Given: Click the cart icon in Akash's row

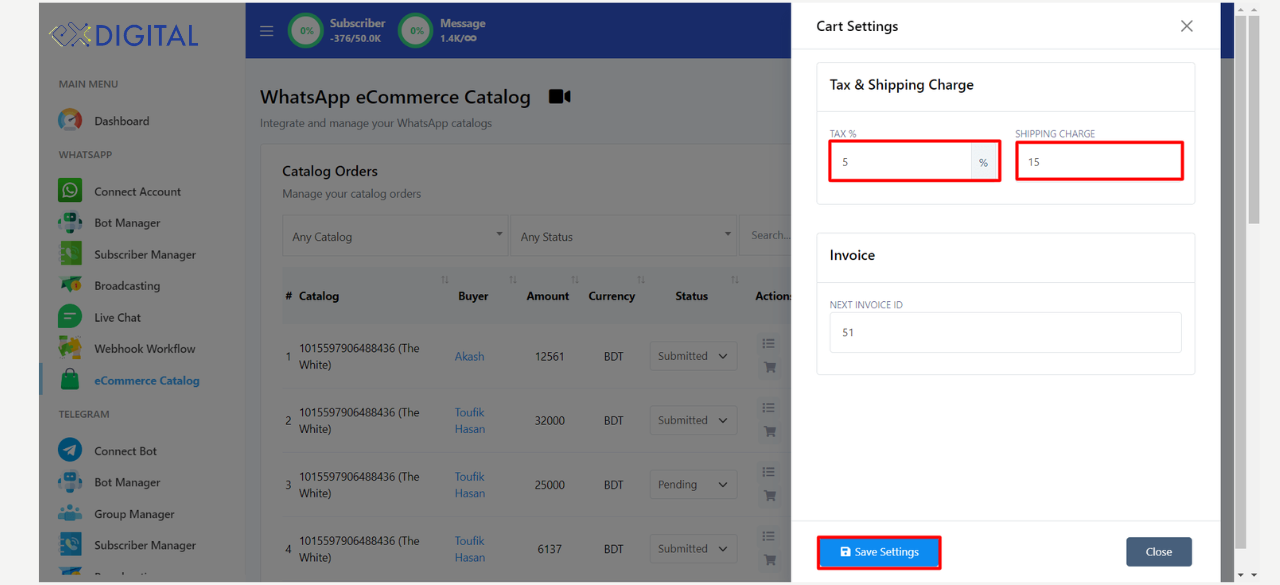Looking at the screenshot, I should tap(769, 367).
